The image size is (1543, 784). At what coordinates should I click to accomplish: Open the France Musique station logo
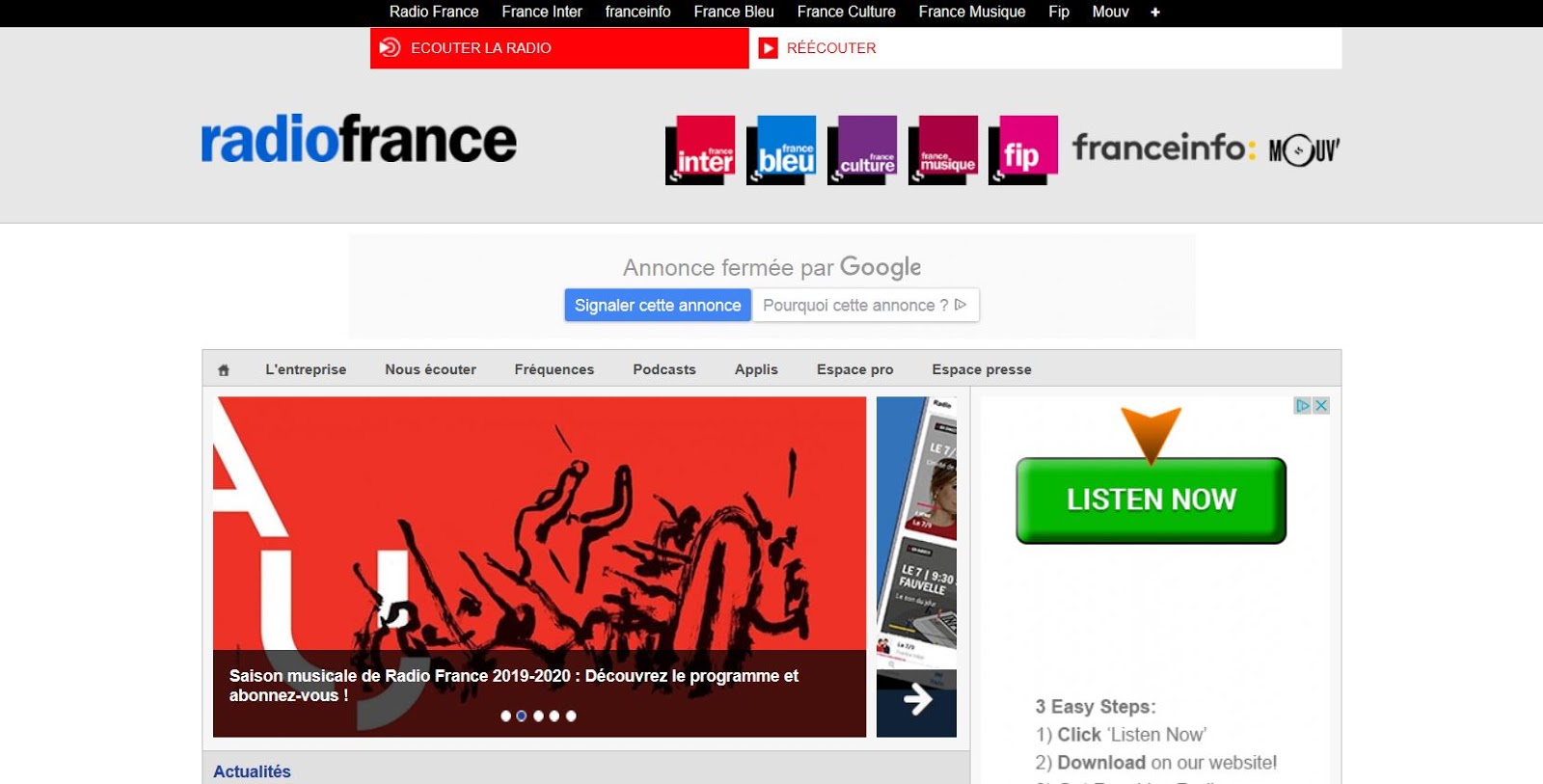point(943,149)
